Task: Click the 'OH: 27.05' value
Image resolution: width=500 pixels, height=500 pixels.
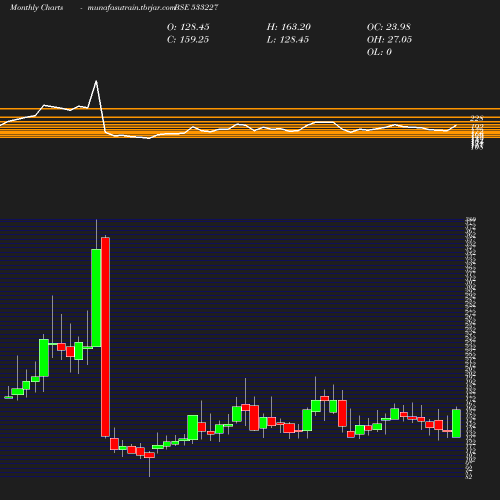Action: (x=389, y=40)
